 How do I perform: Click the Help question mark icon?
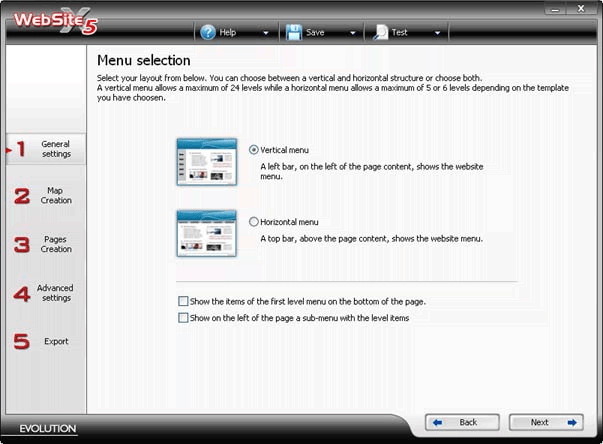(208, 32)
